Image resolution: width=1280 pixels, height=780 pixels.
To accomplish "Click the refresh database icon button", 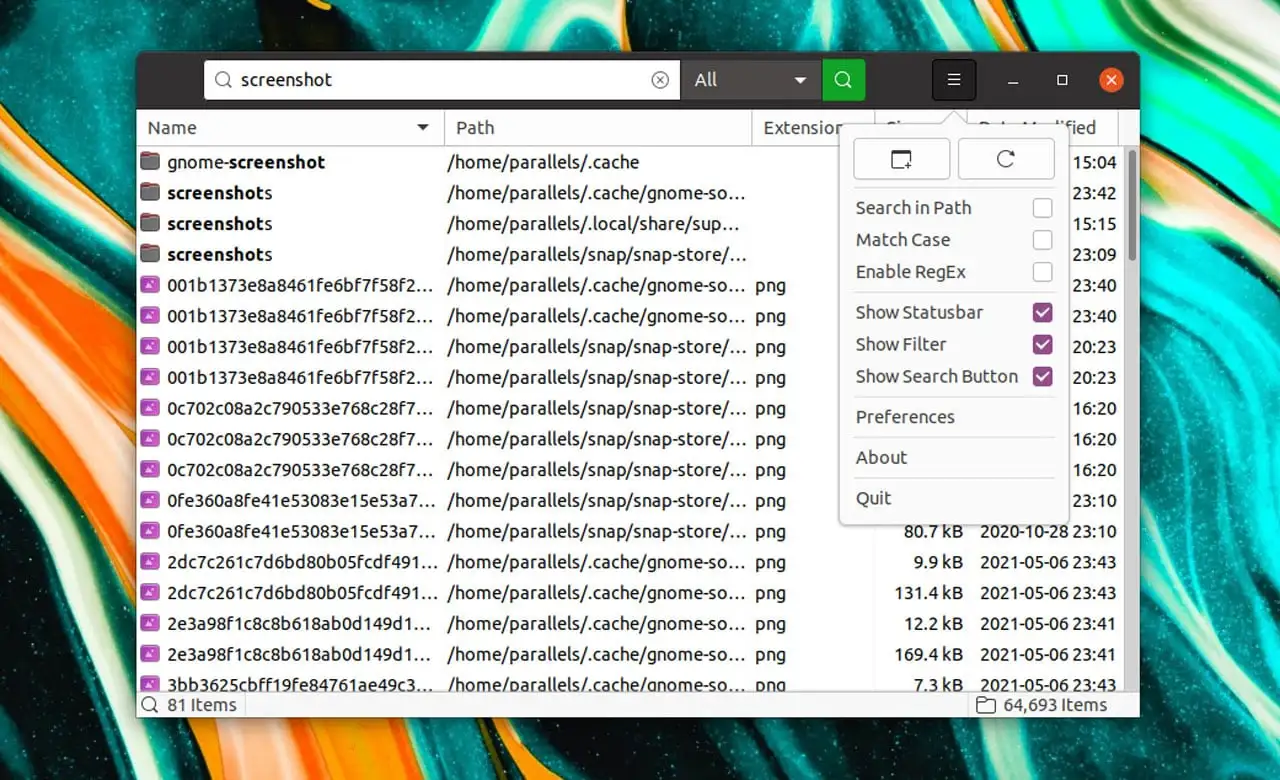I will (x=1005, y=159).
